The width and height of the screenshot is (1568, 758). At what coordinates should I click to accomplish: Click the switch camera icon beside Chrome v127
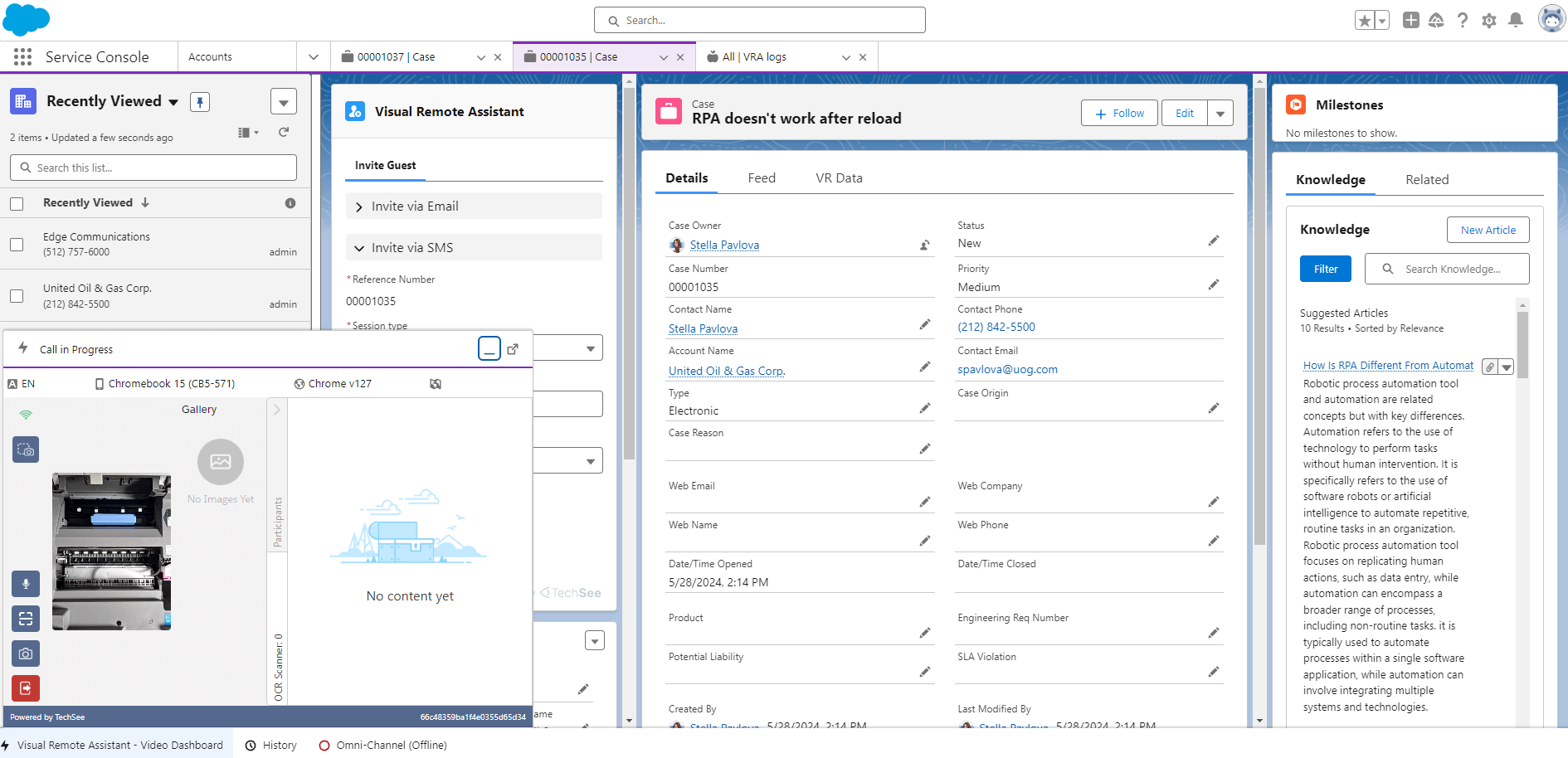click(436, 384)
